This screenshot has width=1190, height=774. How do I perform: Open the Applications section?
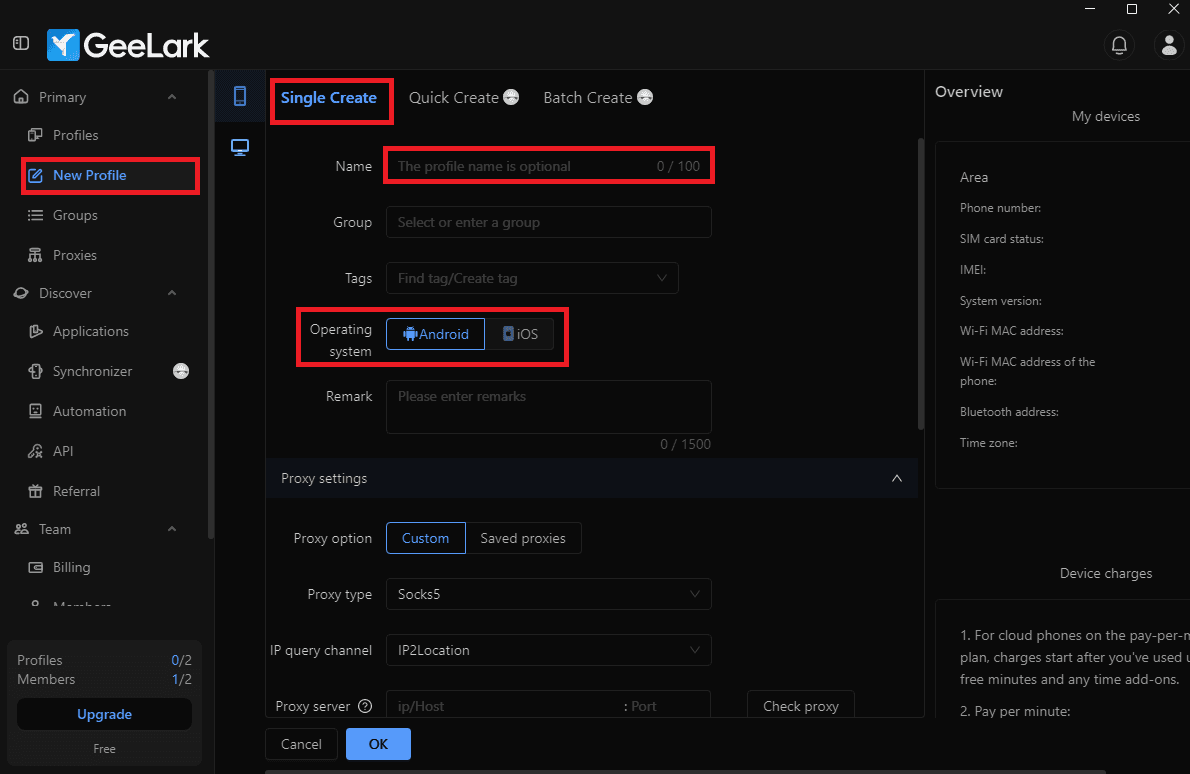pos(91,331)
